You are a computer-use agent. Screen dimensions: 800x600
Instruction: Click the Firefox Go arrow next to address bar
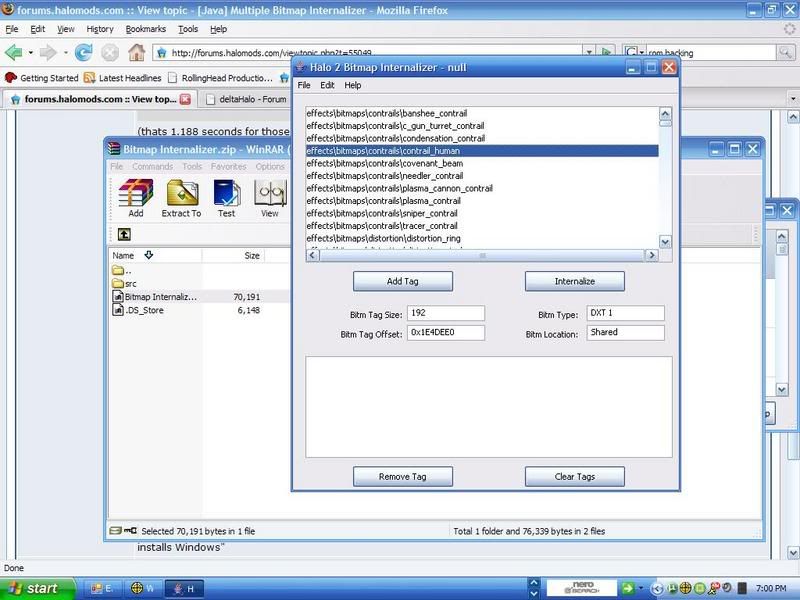click(606, 52)
